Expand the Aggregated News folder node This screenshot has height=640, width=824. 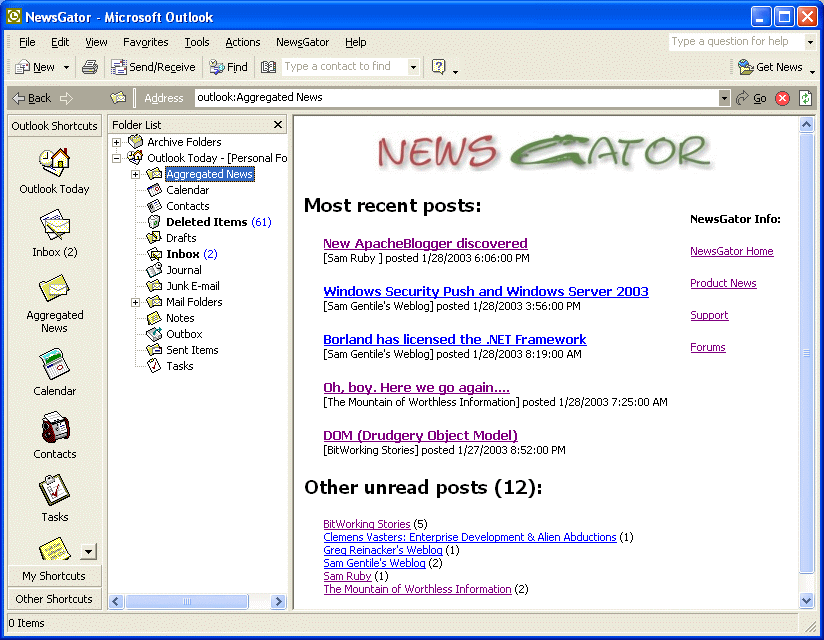pos(136,174)
